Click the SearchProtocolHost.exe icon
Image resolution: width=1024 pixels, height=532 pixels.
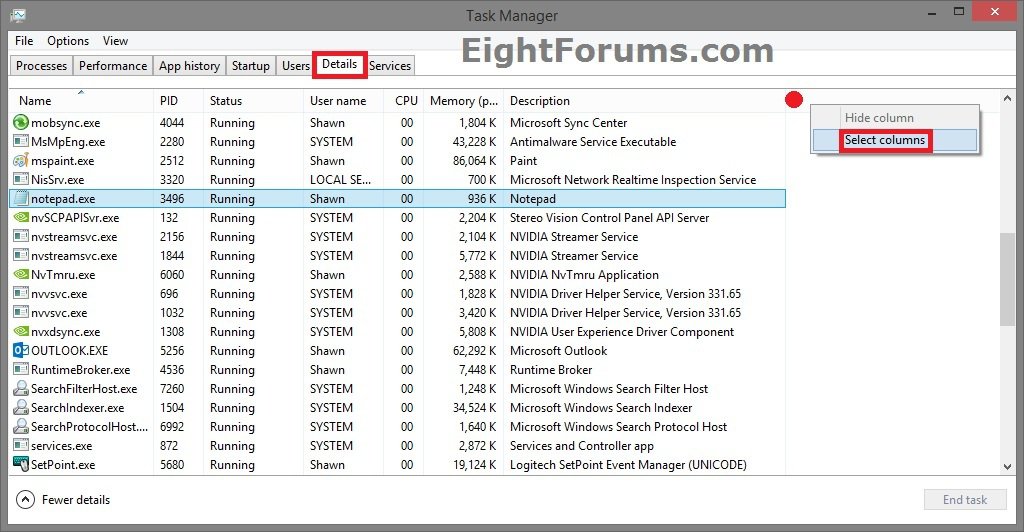(x=21, y=426)
